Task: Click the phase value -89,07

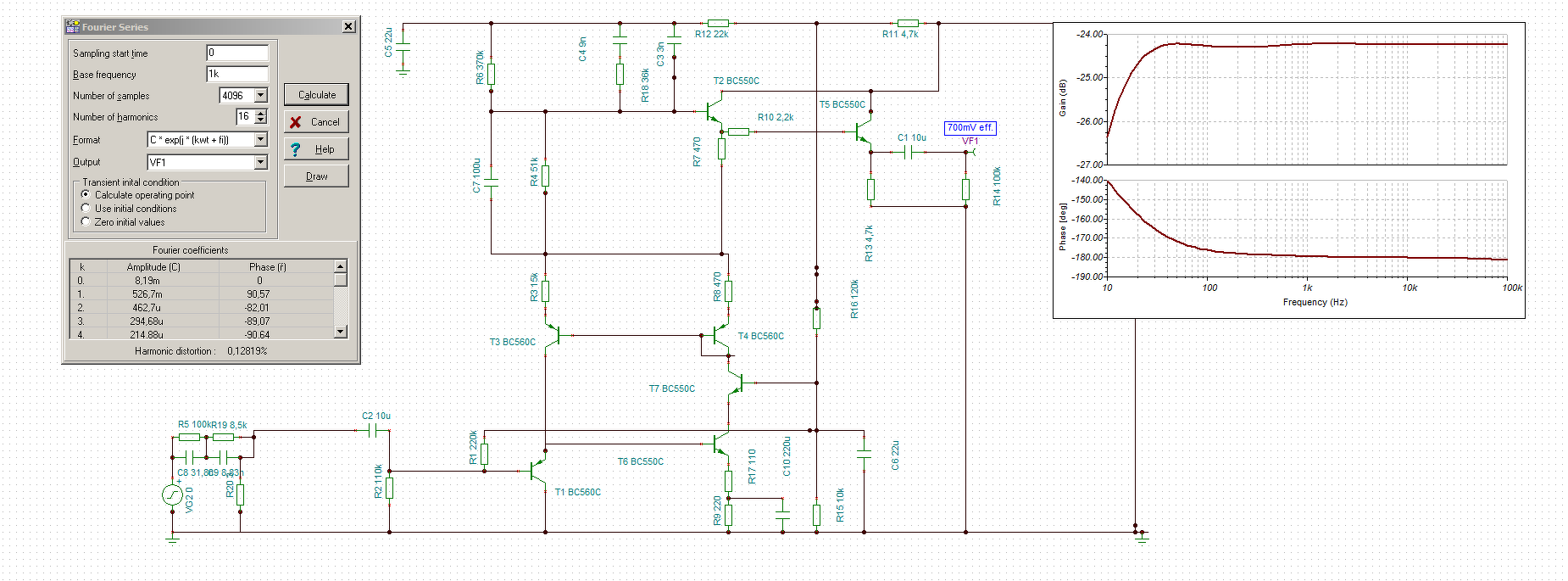Action: (258, 321)
